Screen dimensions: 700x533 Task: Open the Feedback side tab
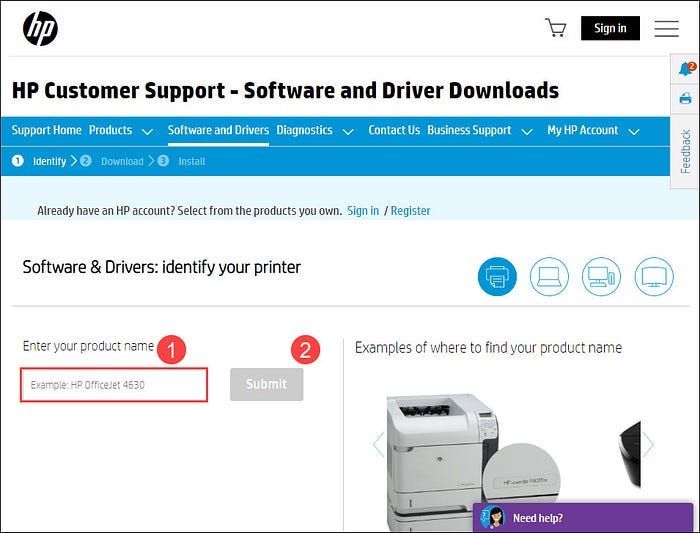685,151
